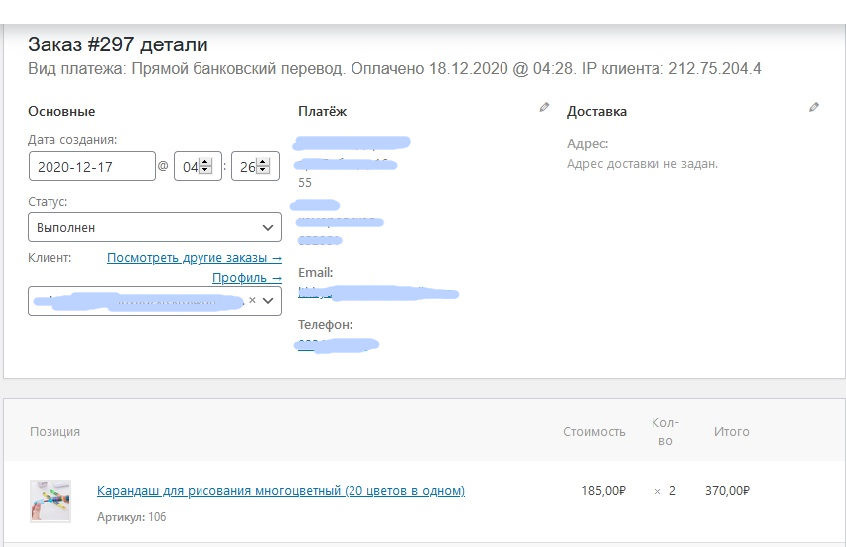Click the up arrow on the minute spinner
Screen dimensions: 846x547
point(263,162)
